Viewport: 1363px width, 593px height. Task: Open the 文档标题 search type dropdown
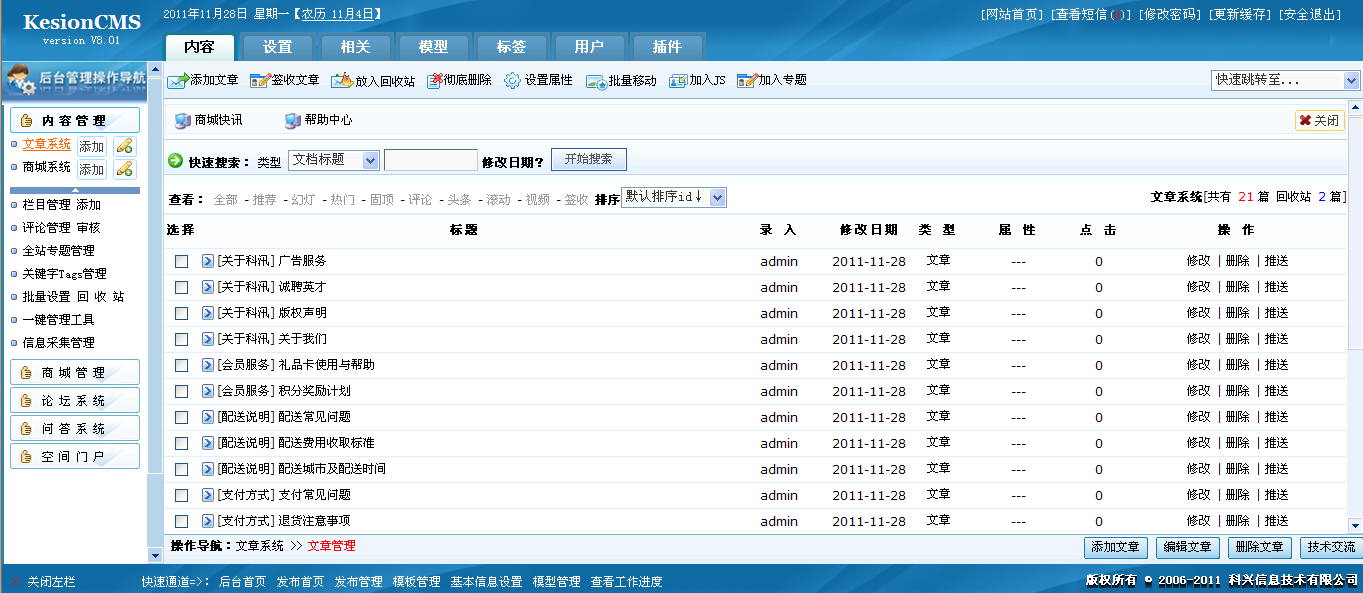333,159
